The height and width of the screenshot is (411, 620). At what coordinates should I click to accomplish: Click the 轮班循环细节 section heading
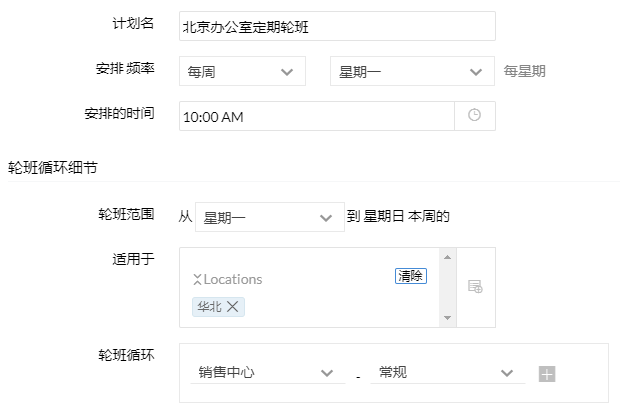pyautogui.click(x=52, y=166)
